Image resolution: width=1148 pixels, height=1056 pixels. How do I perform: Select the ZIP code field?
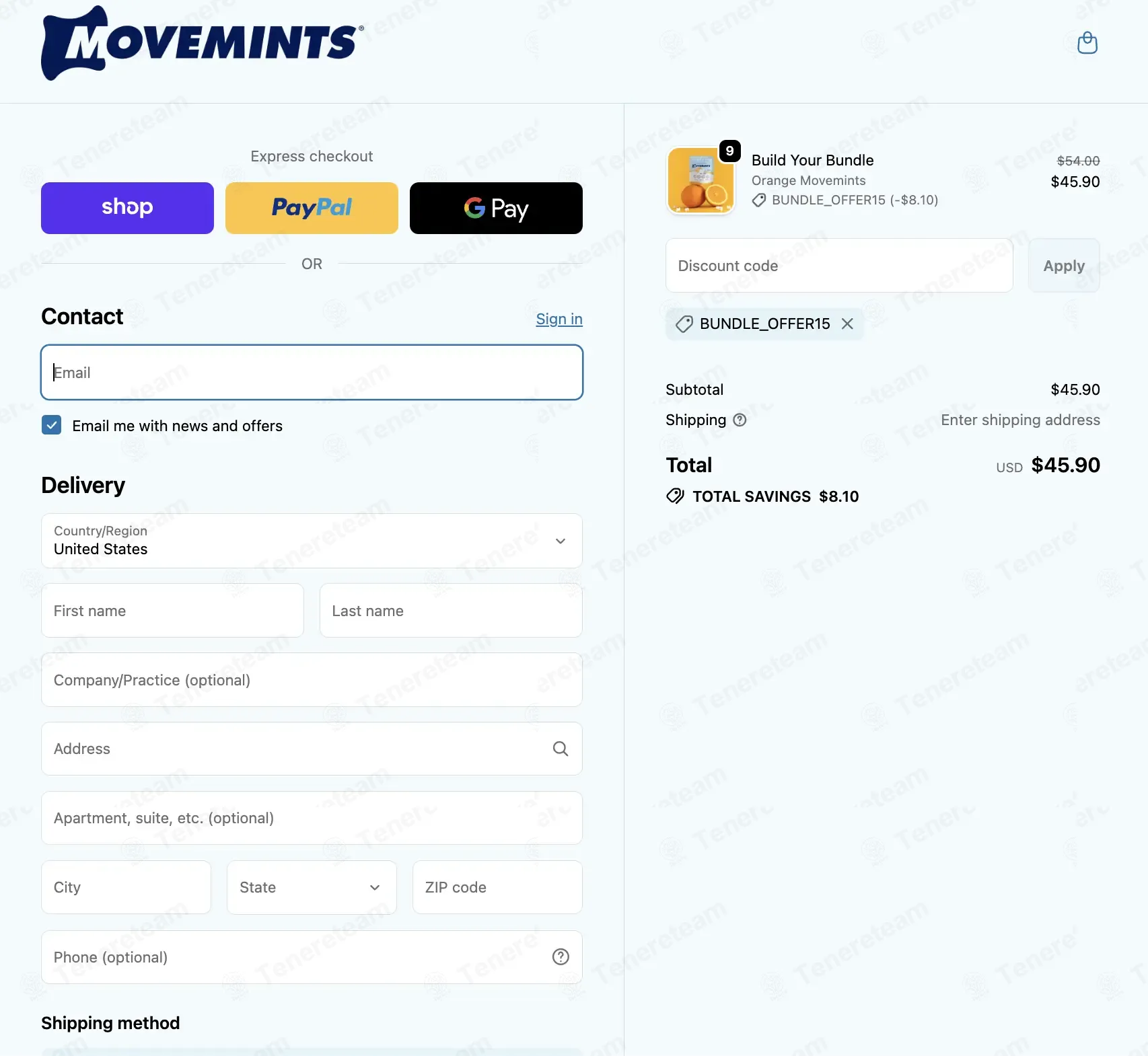click(x=497, y=887)
